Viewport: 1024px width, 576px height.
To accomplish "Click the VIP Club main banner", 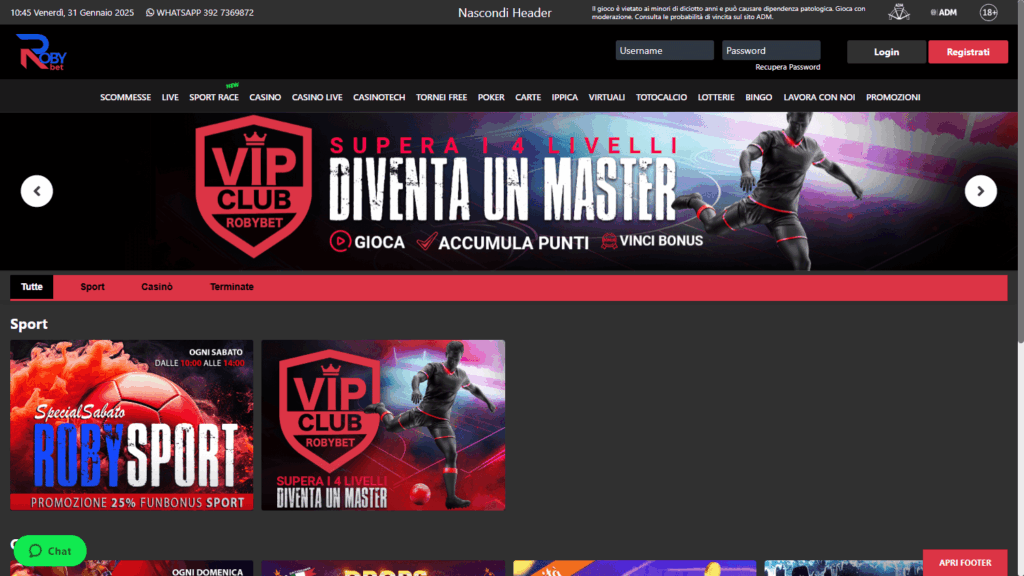I will pos(509,191).
